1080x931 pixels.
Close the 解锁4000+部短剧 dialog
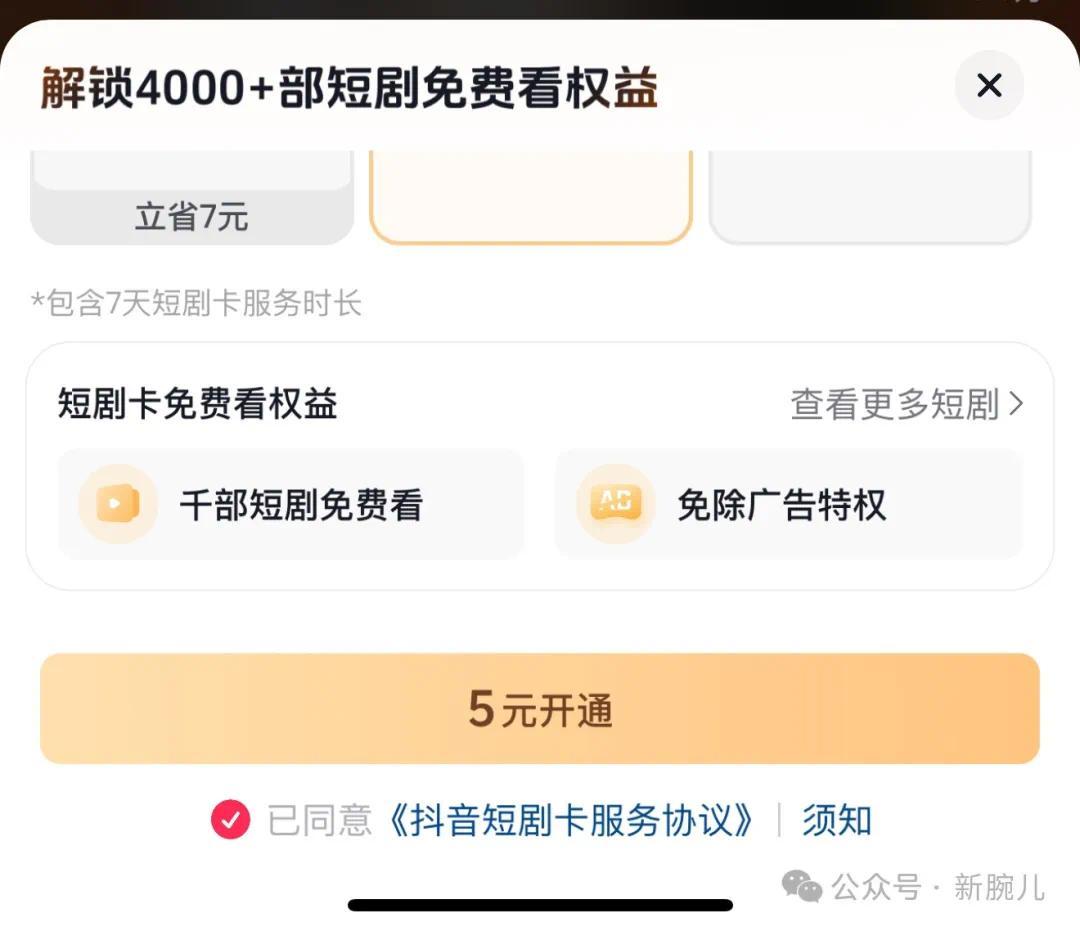click(989, 86)
